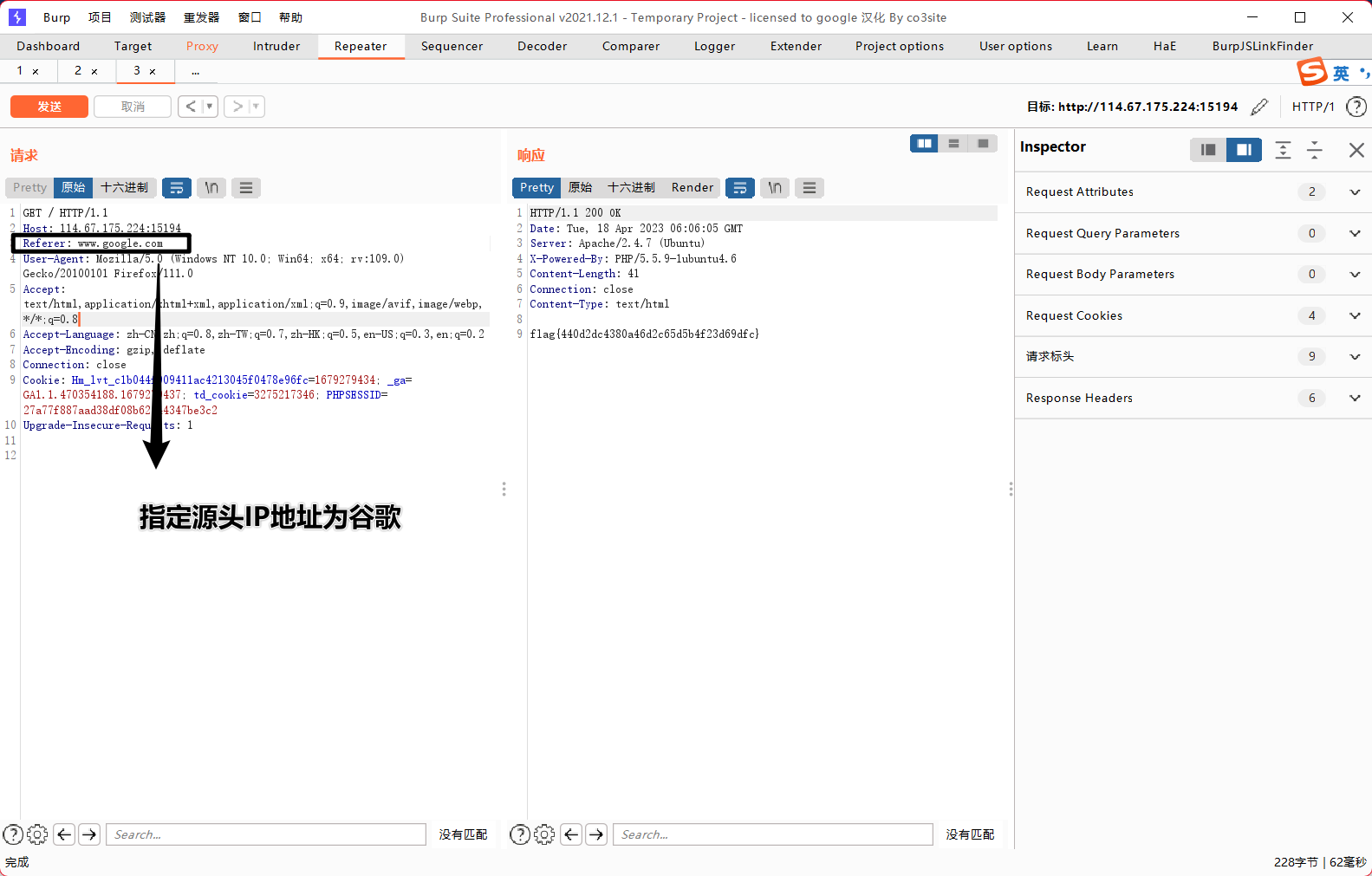1372x876 pixels.
Task: Select 十六进制 hex view in request panel
Action: click(124, 188)
